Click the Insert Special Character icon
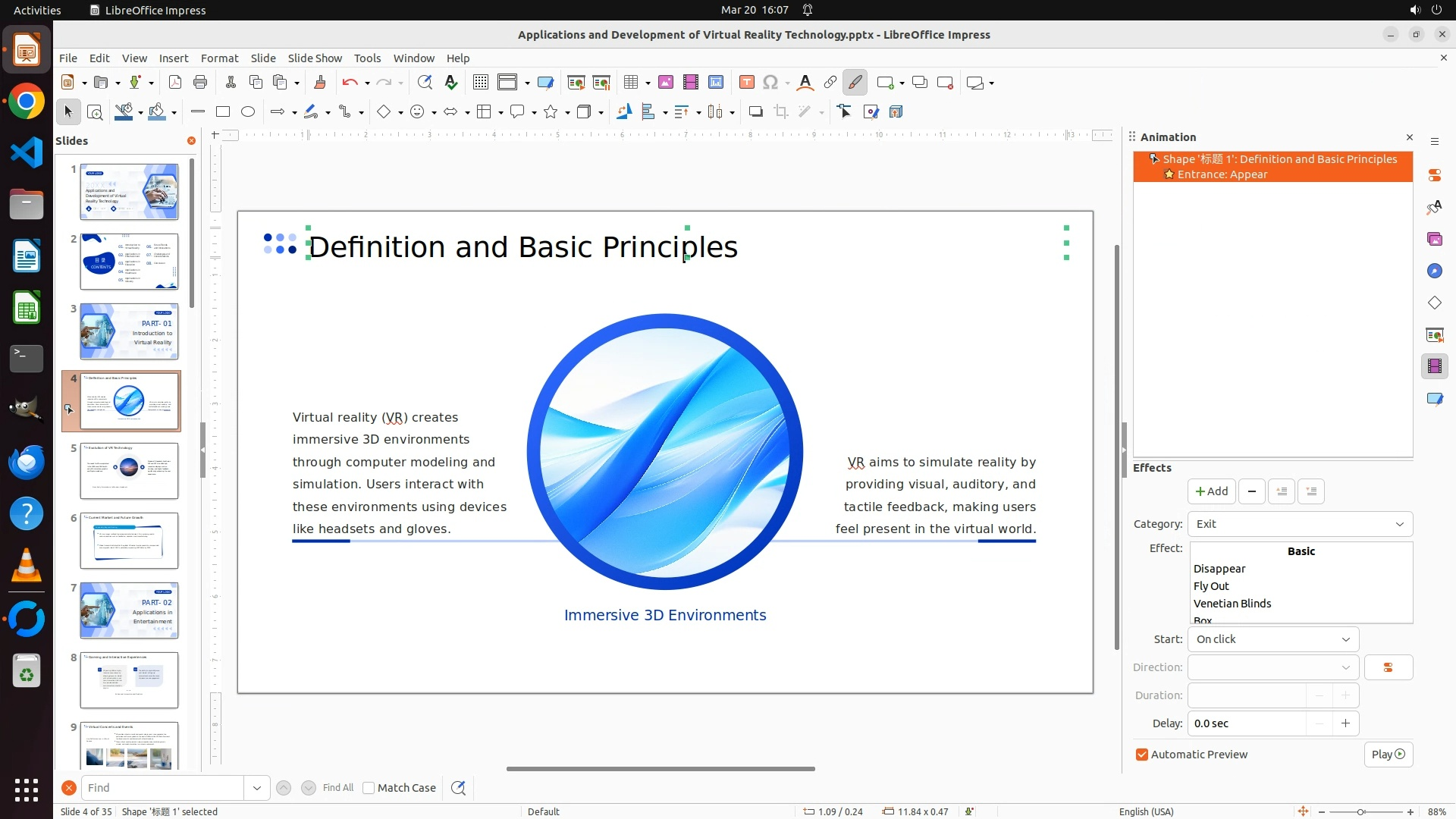Screen dimensions: 1456x819 click(770, 83)
